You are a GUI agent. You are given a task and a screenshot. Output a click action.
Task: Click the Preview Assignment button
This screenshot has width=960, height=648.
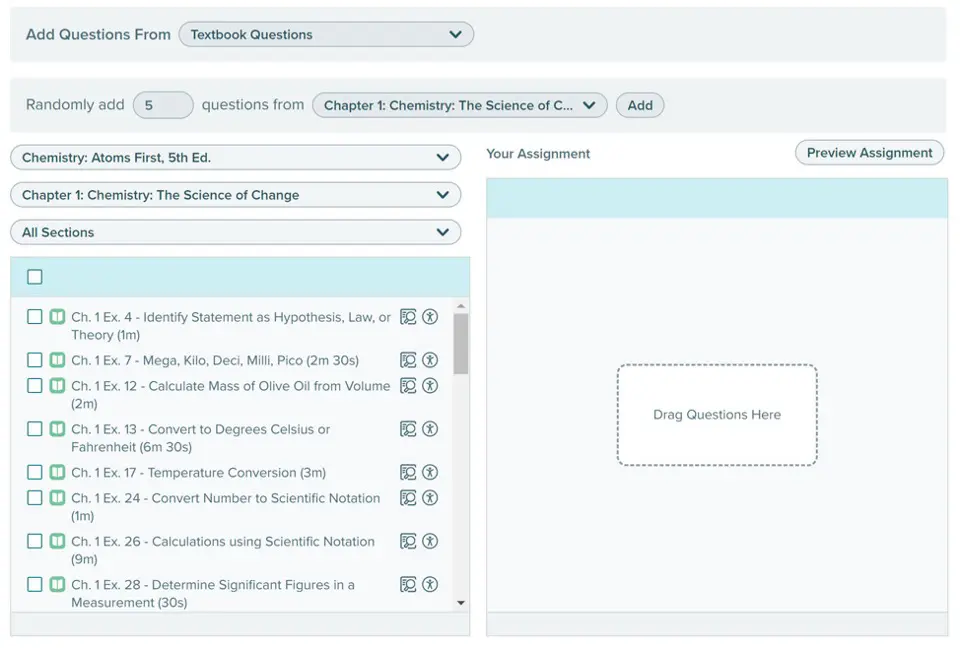click(869, 153)
